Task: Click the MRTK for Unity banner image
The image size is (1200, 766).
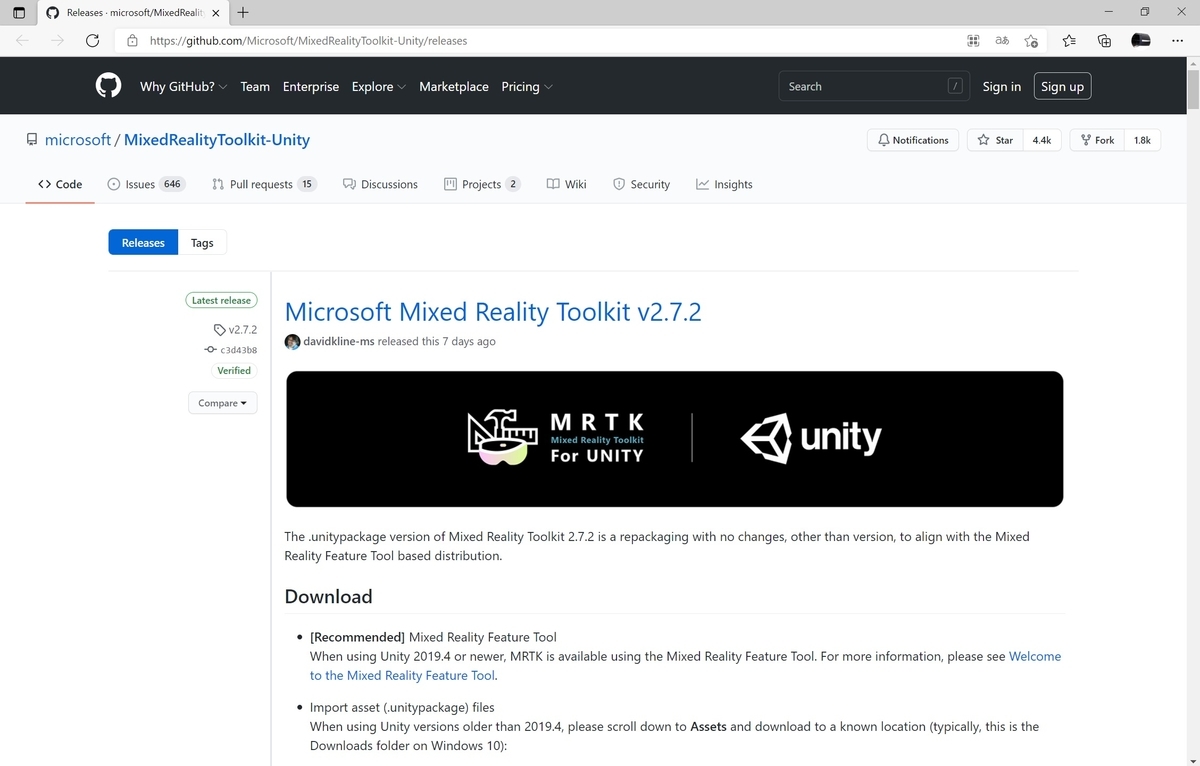Action: coord(674,439)
